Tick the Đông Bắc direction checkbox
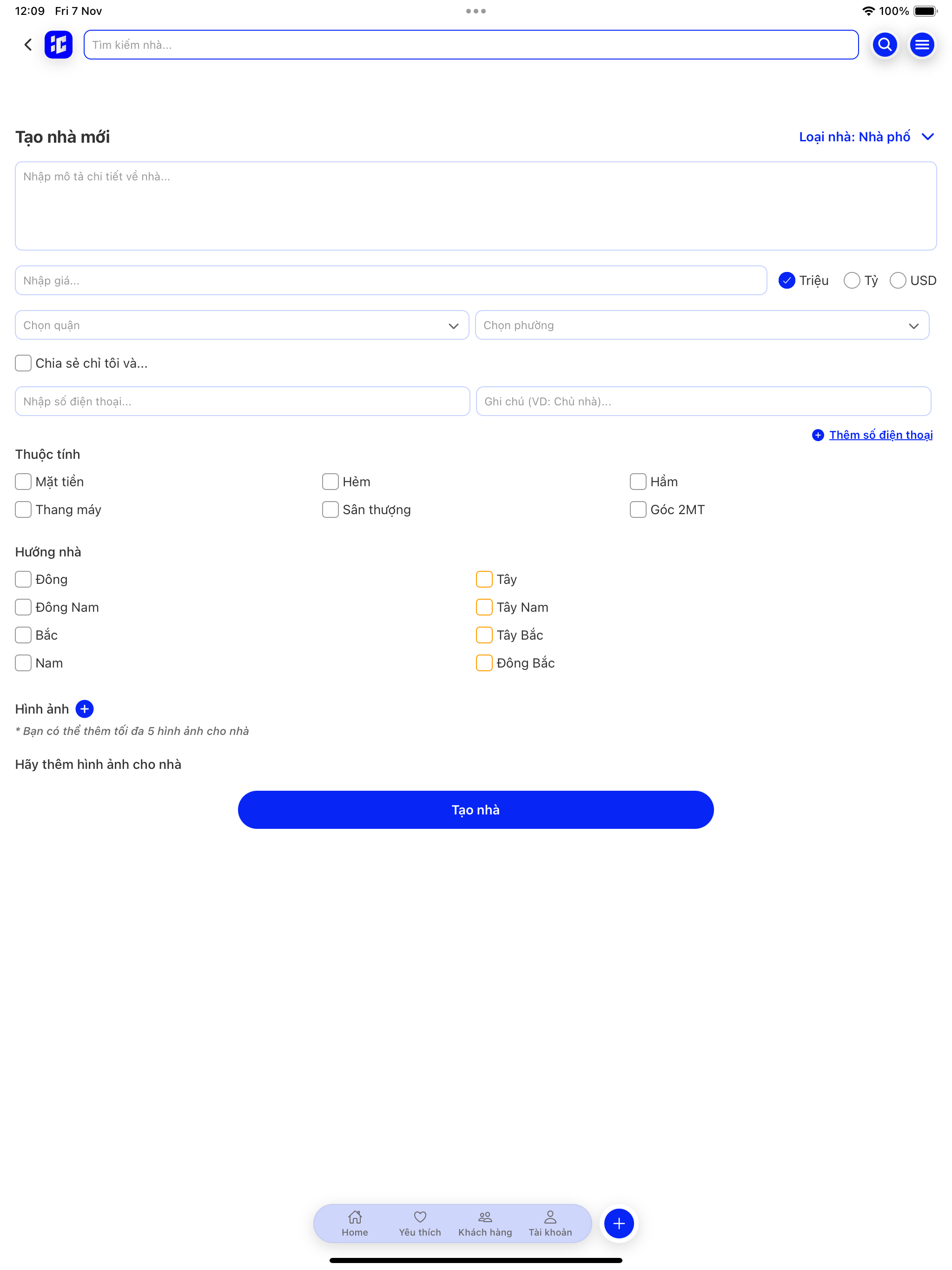 pyautogui.click(x=484, y=663)
